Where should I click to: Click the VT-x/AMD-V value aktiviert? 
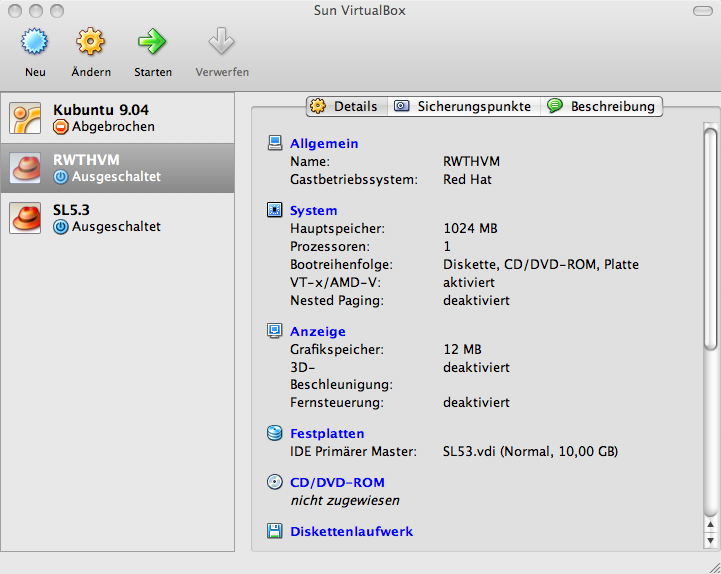[x=469, y=282]
